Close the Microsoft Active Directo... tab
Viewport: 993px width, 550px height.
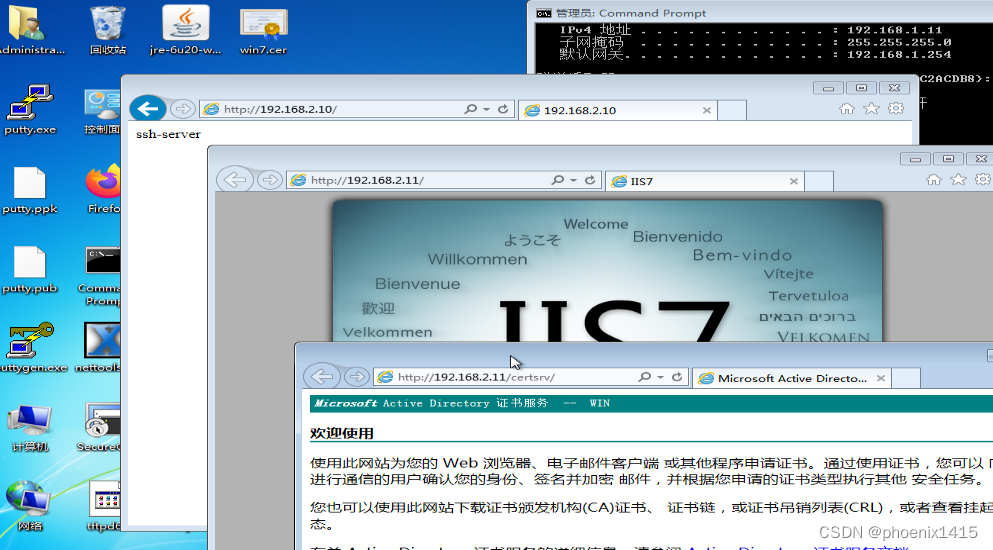pos(880,378)
